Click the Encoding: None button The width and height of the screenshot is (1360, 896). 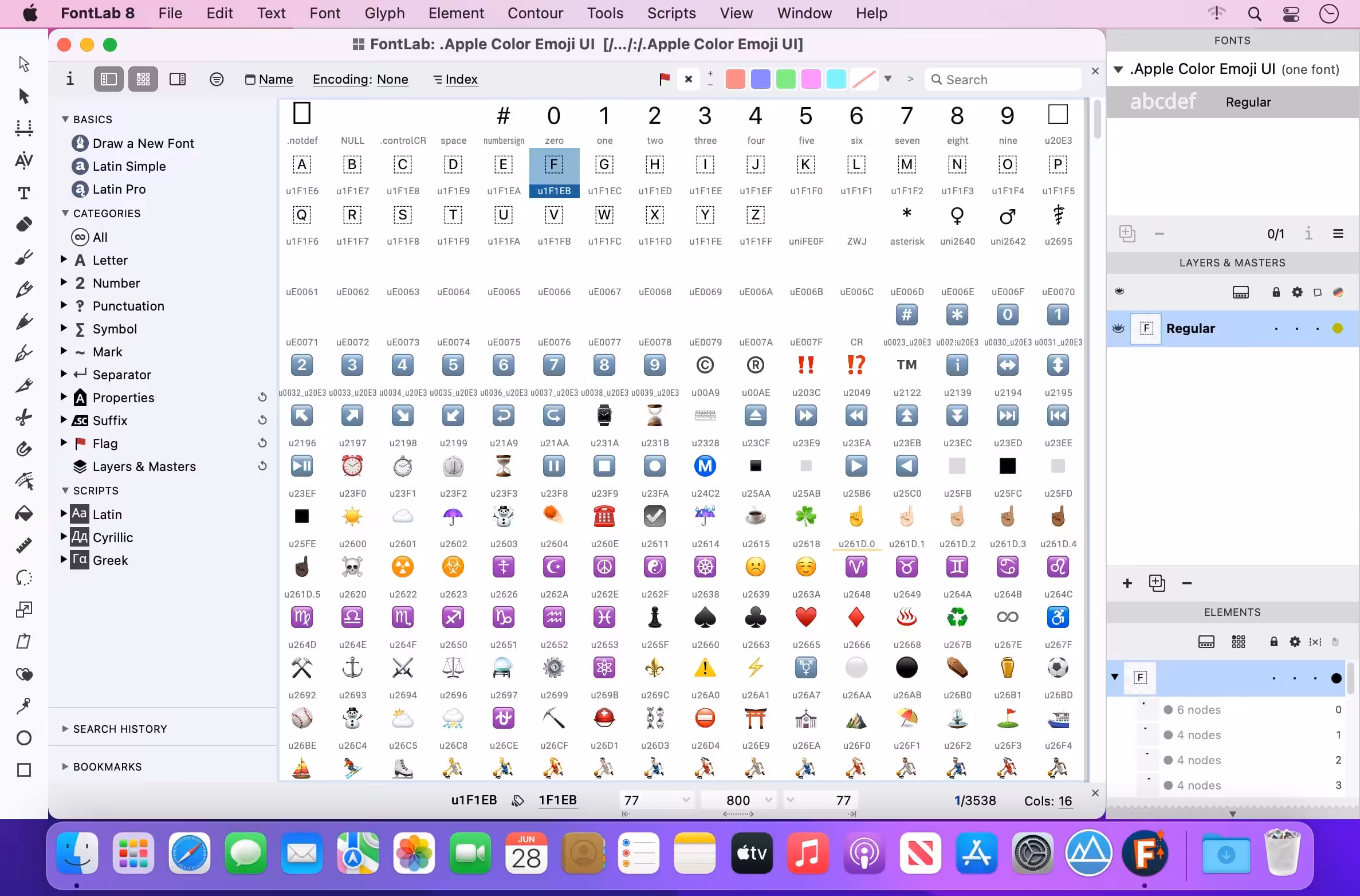[x=360, y=79]
